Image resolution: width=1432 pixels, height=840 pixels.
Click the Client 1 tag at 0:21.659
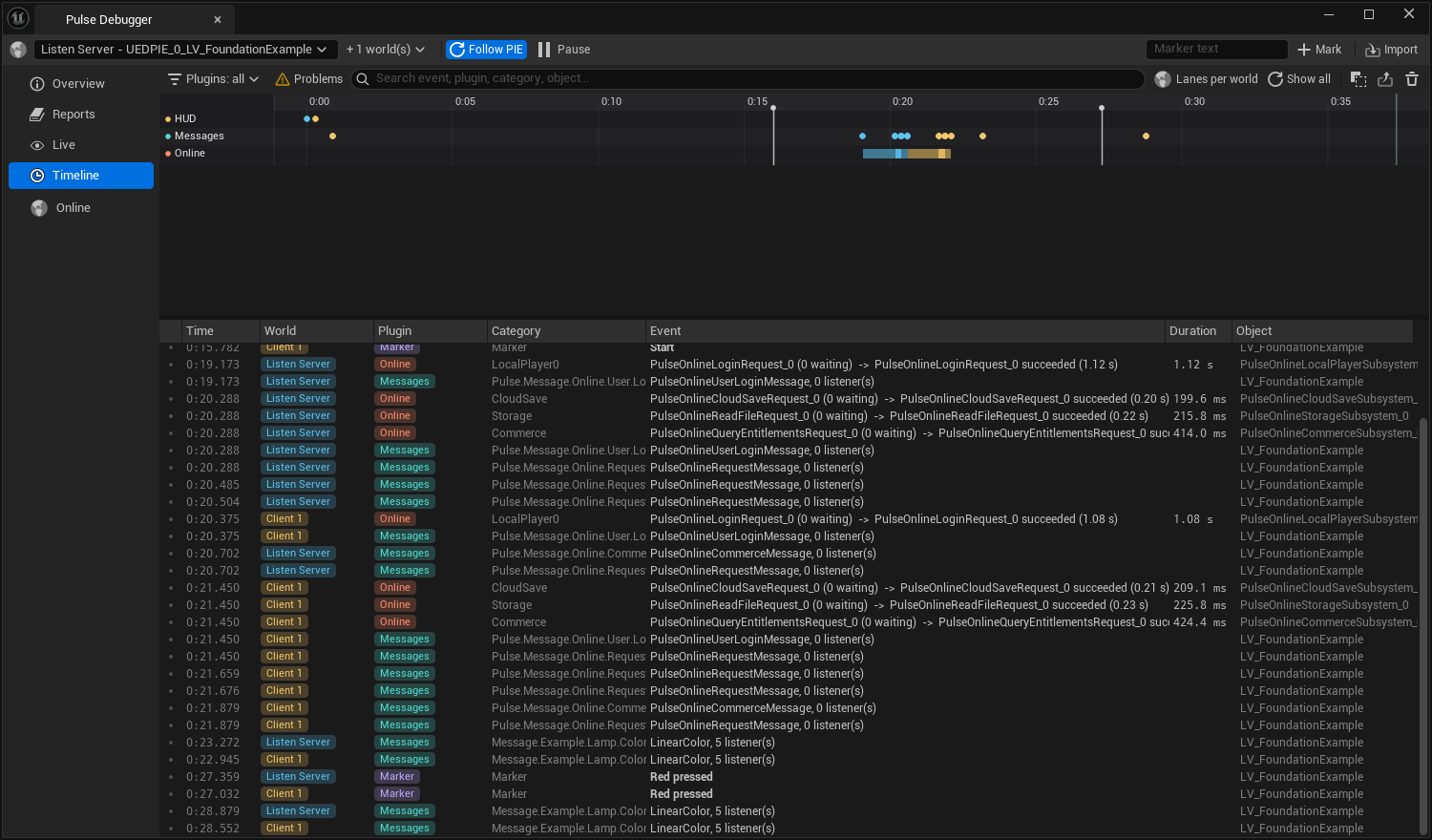284,674
